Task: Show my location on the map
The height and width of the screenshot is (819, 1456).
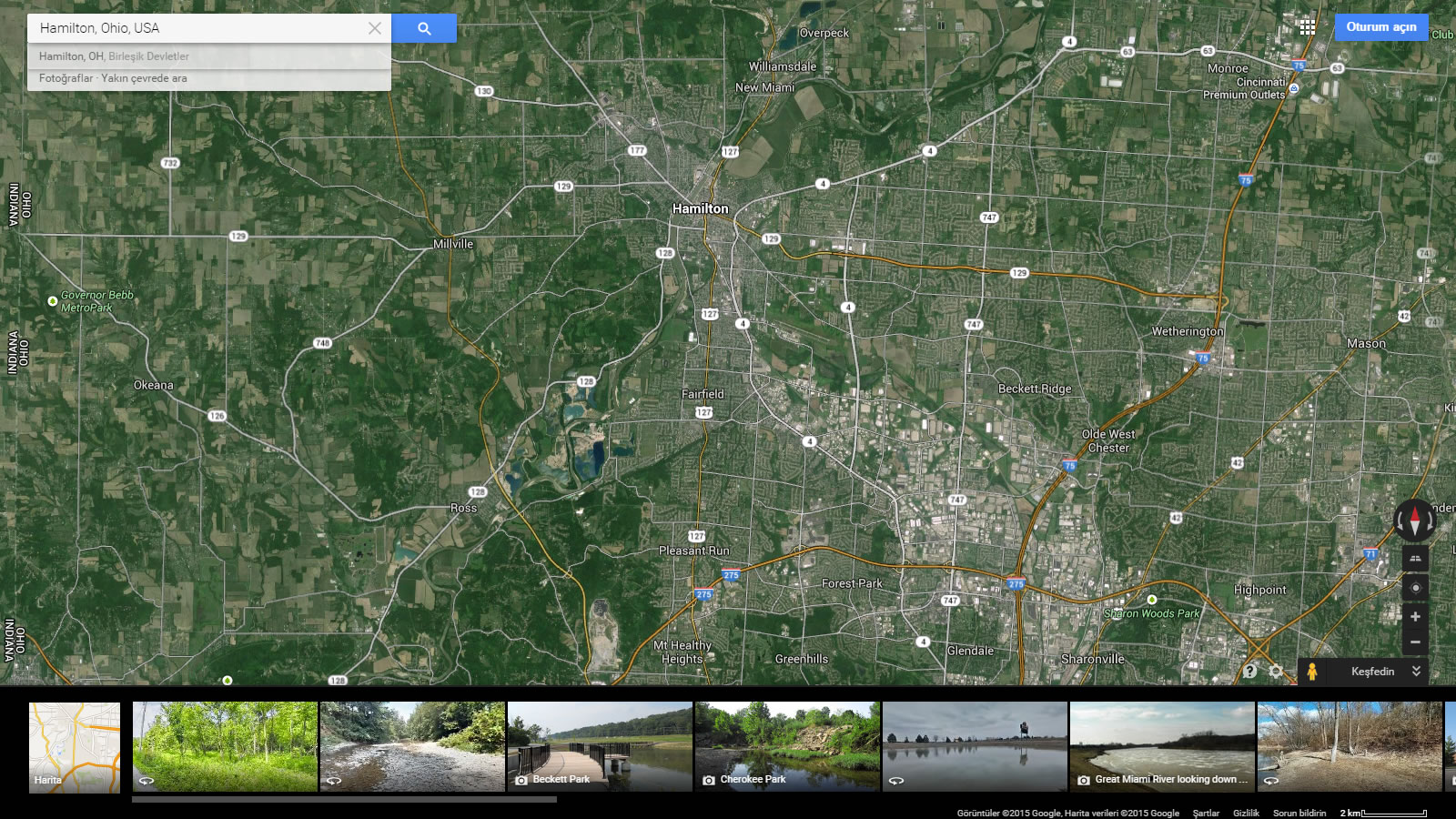Action: [x=1415, y=588]
